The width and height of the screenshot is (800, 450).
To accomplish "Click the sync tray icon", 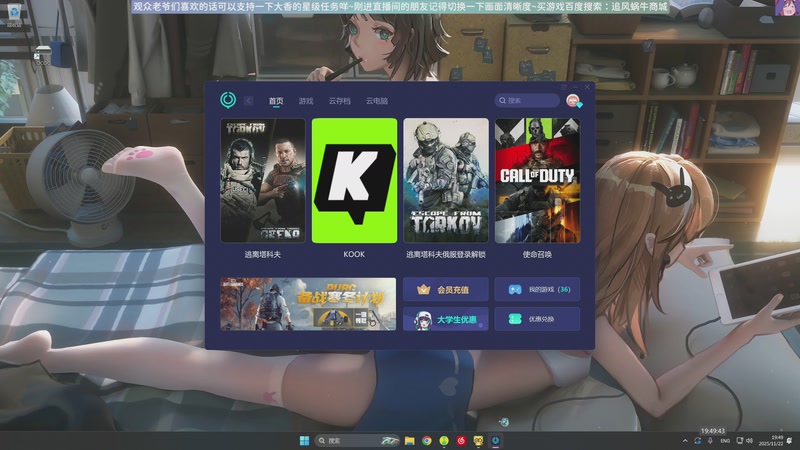I will [x=697, y=441].
